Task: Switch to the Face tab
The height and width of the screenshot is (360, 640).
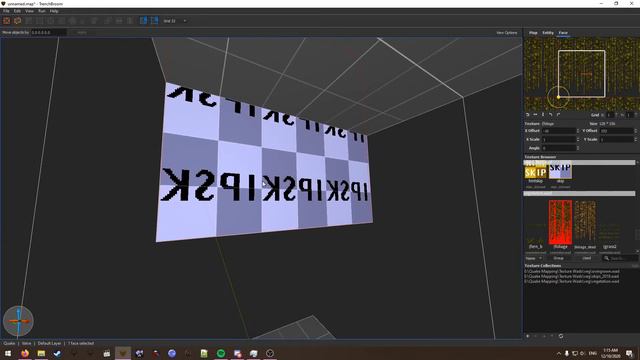Action: point(563,33)
